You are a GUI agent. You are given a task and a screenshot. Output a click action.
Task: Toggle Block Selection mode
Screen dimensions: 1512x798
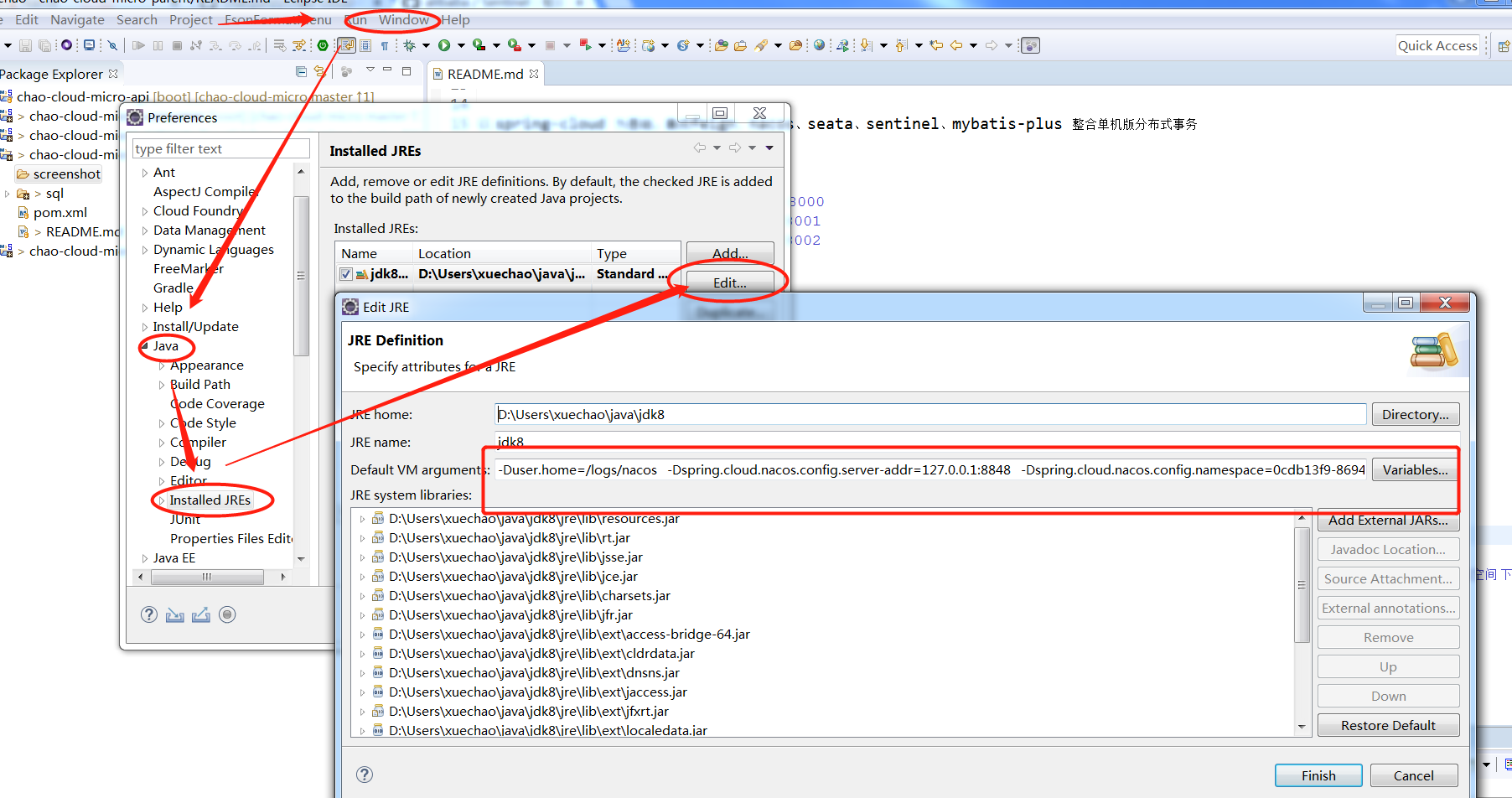pos(365,45)
